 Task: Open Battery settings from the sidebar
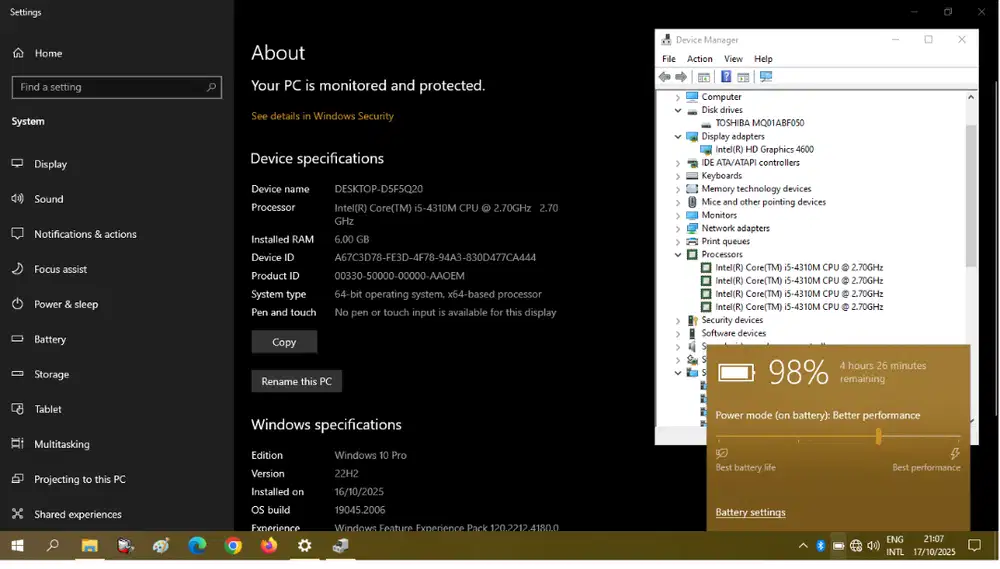click(50, 339)
